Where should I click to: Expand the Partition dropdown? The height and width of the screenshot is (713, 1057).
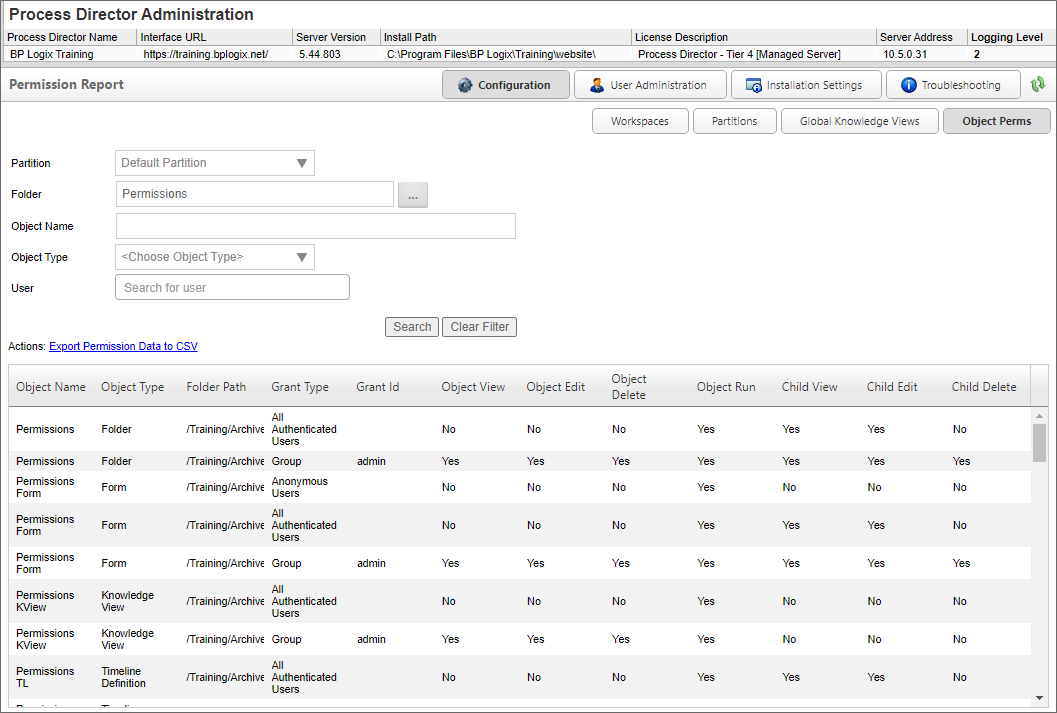pyautogui.click(x=301, y=163)
